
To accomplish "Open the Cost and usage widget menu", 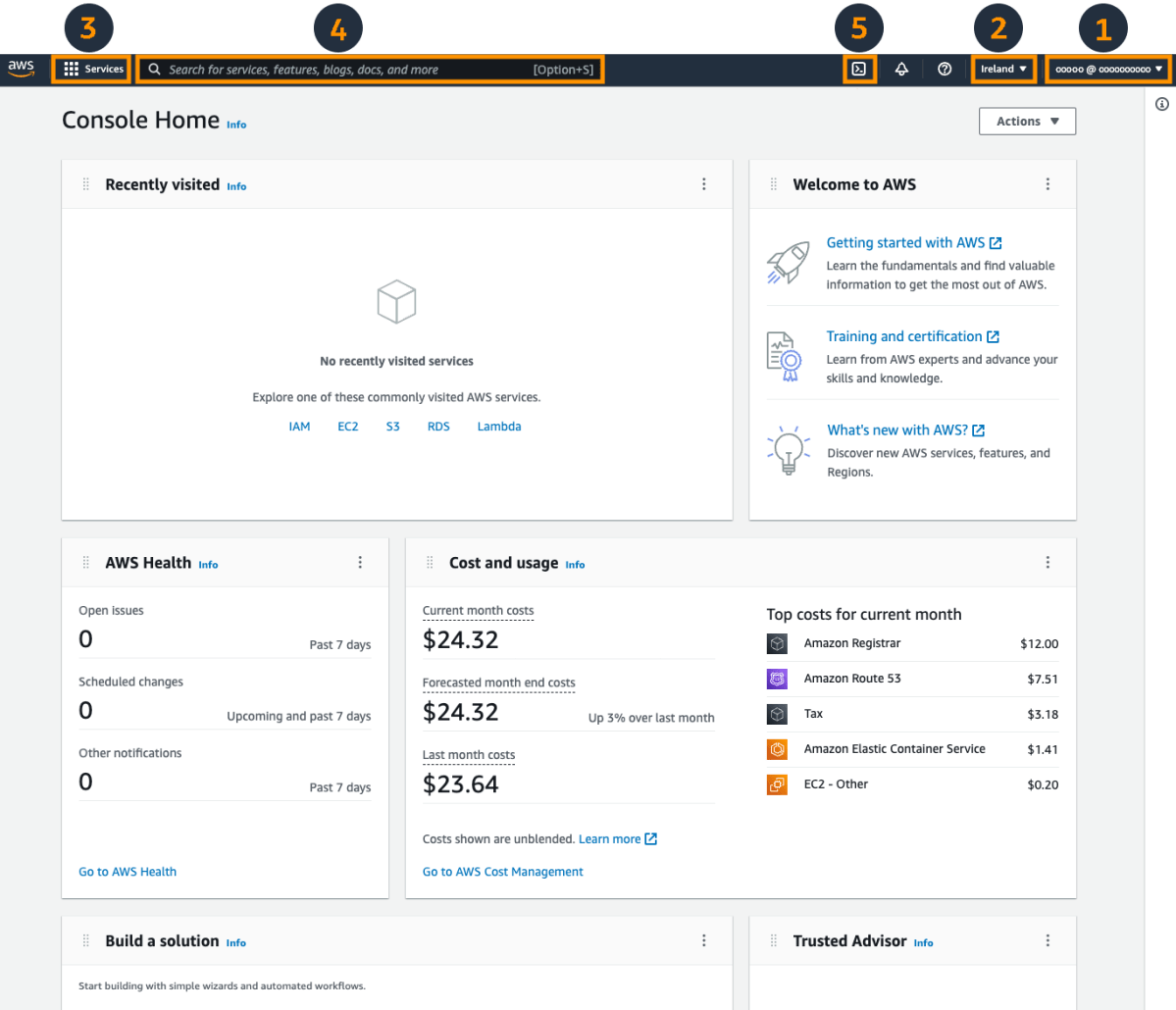I will (1048, 562).
